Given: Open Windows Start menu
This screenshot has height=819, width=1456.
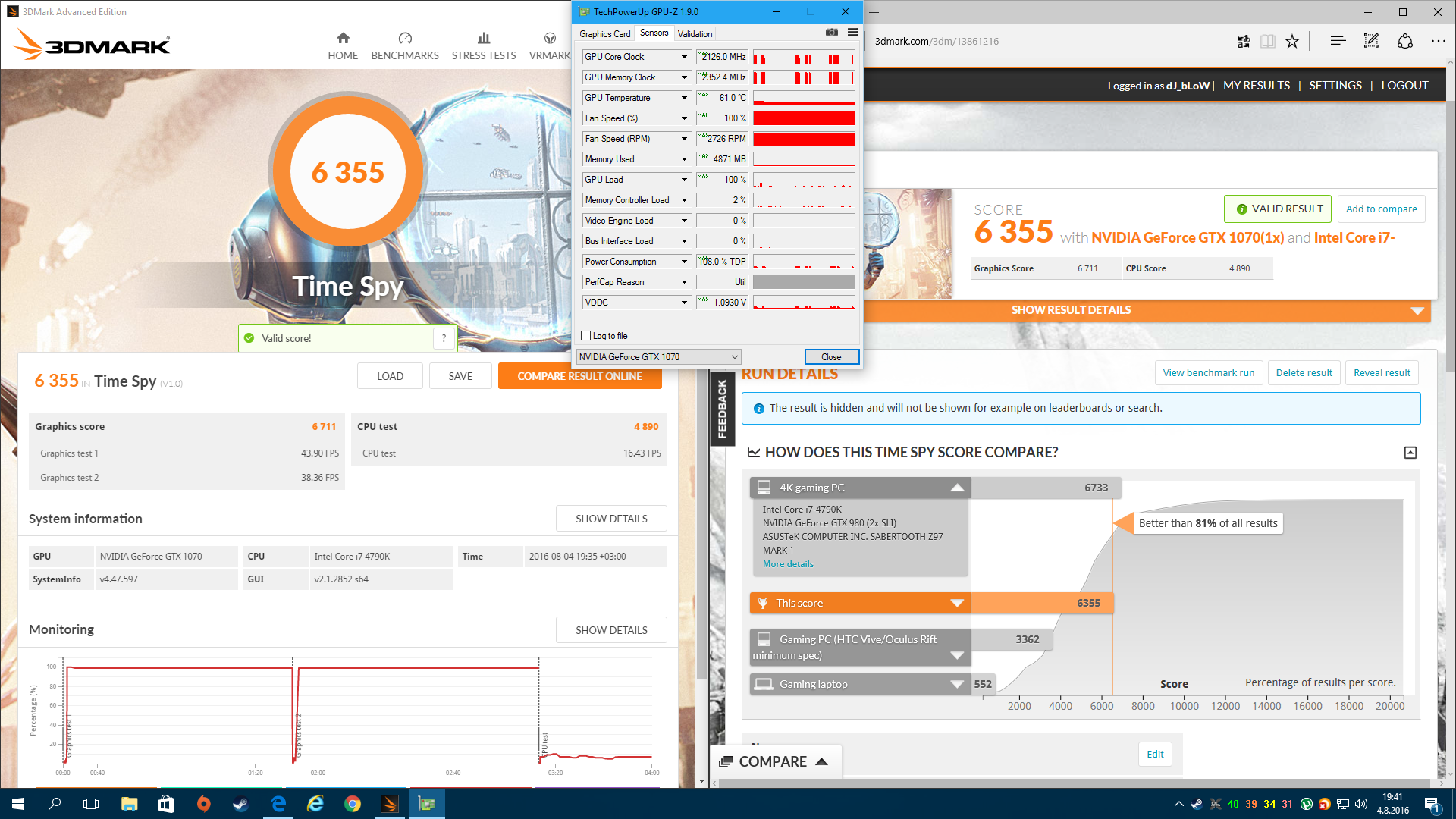Looking at the screenshot, I should pos(18,804).
